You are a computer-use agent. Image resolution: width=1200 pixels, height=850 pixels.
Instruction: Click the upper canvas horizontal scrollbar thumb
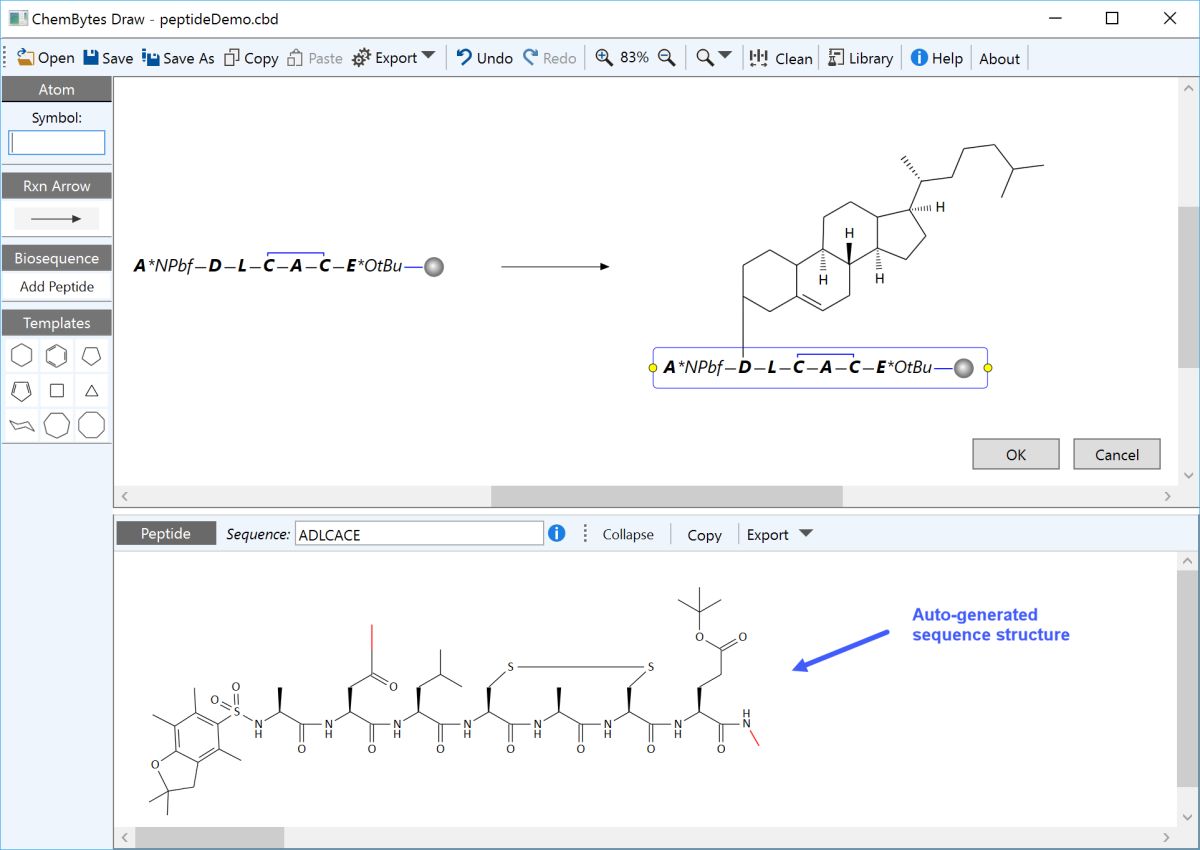pyautogui.click(x=667, y=496)
